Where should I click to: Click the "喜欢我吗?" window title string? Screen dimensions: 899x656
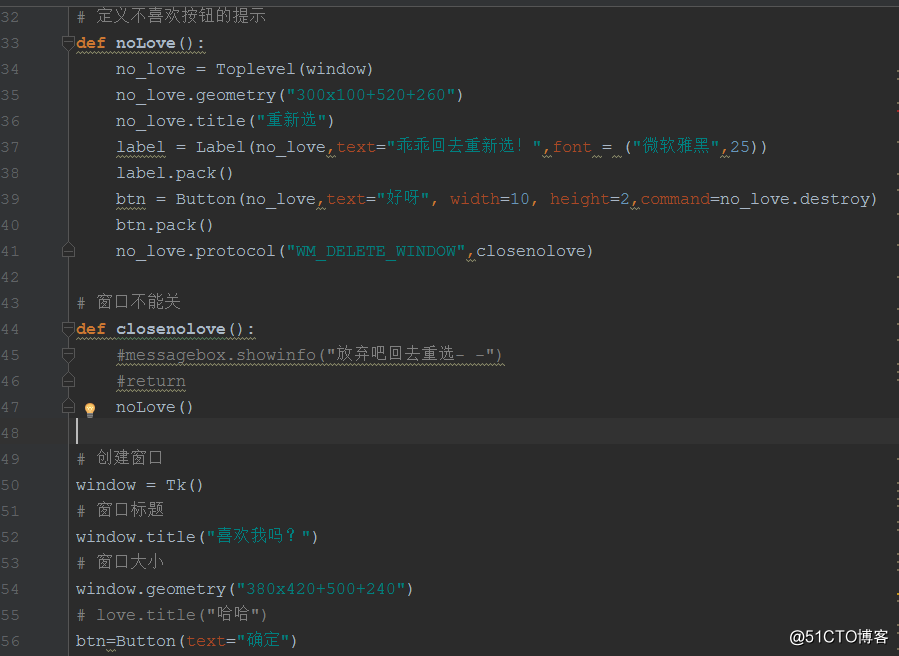click(258, 536)
